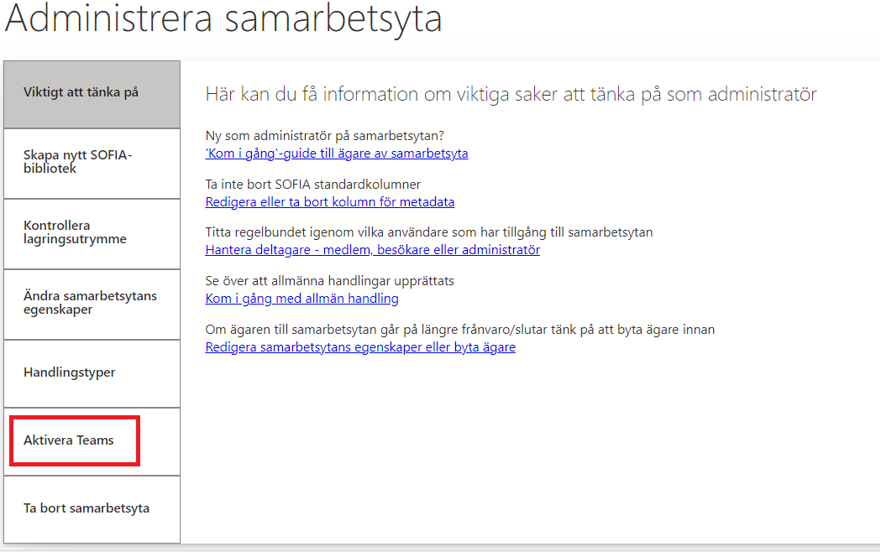Image resolution: width=880 pixels, height=552 pixels.
Task: Open the 'Skapa nytt SOFIA-bibliotek' tab
Action: 91,162
